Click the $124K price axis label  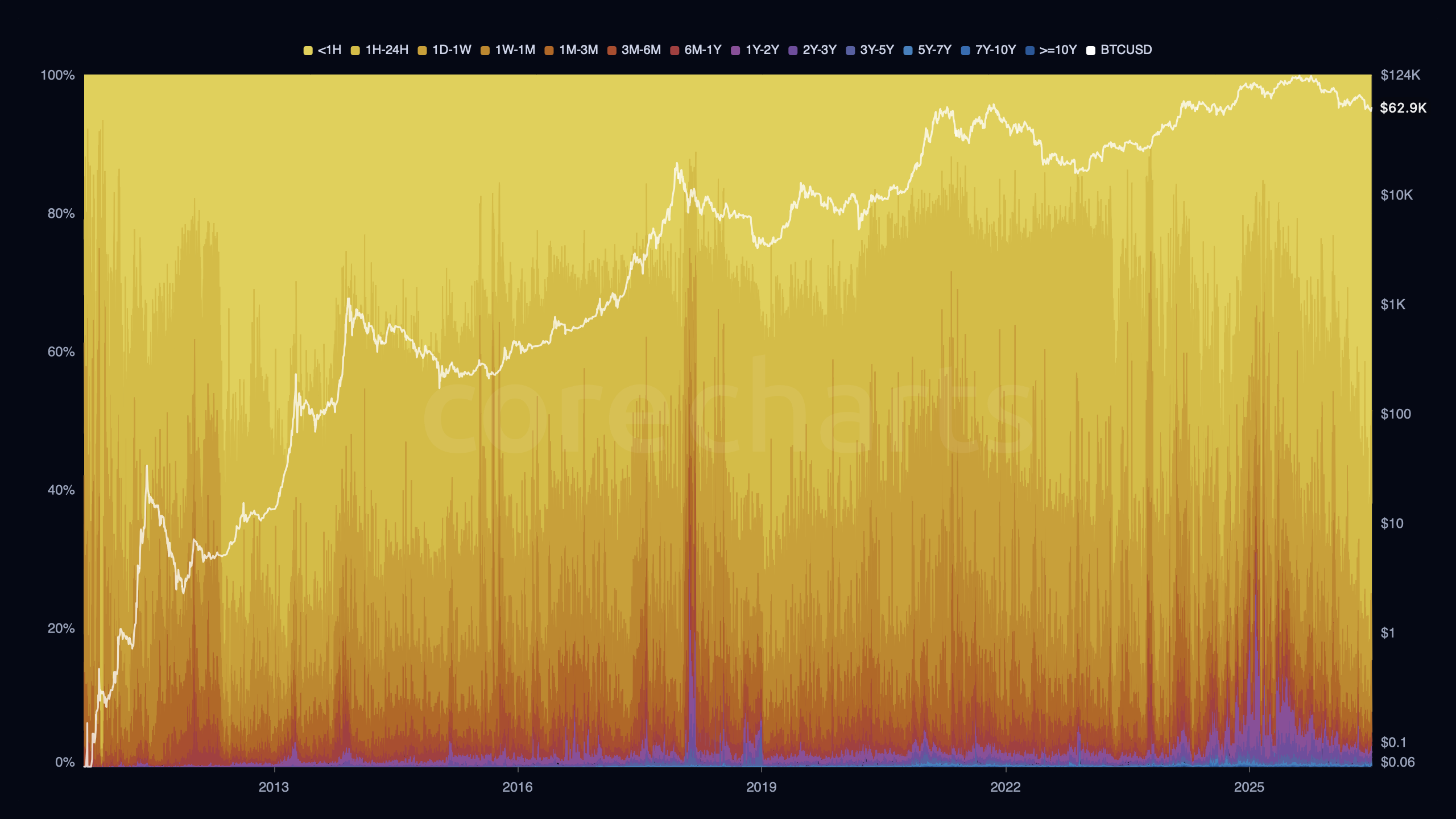click(1400, 75)
